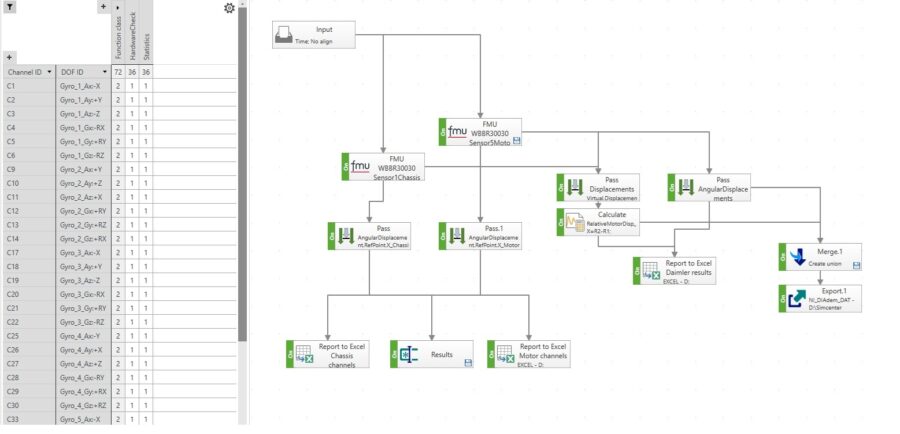This screenshot has width=900, height=434.
Task: Toggle On strip of Export.1 node
Action: coord(782,299)
